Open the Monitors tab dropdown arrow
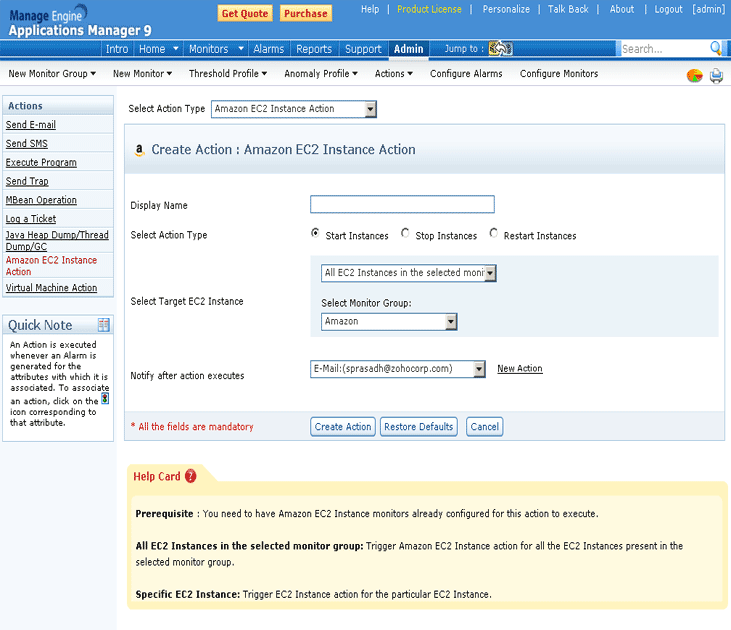Image resolution: width=731 pixels, height=630 pixels. click(x=241, y=48)
